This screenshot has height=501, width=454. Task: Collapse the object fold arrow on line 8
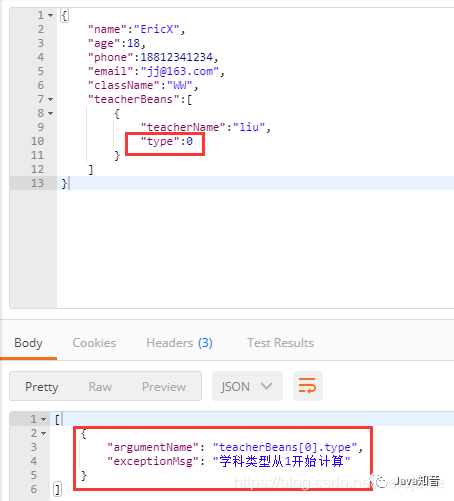click(x=51, y=113)
